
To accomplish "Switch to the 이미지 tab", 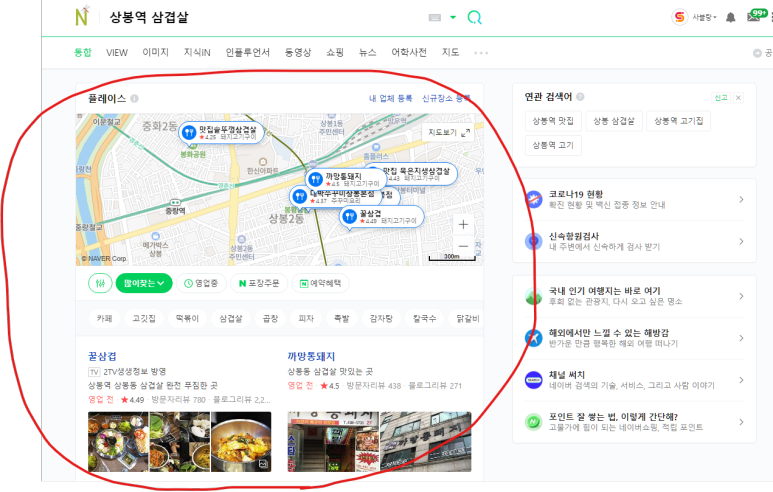I will tap(155, 52).
